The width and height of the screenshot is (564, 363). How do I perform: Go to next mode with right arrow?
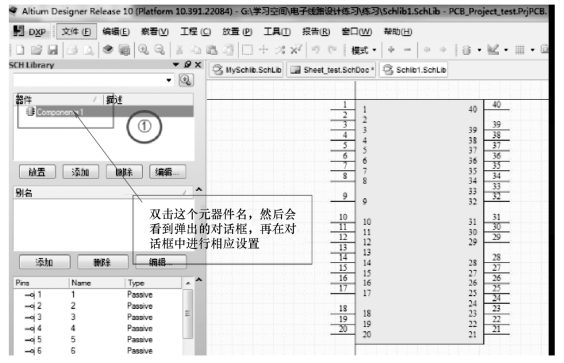(443, 50)
